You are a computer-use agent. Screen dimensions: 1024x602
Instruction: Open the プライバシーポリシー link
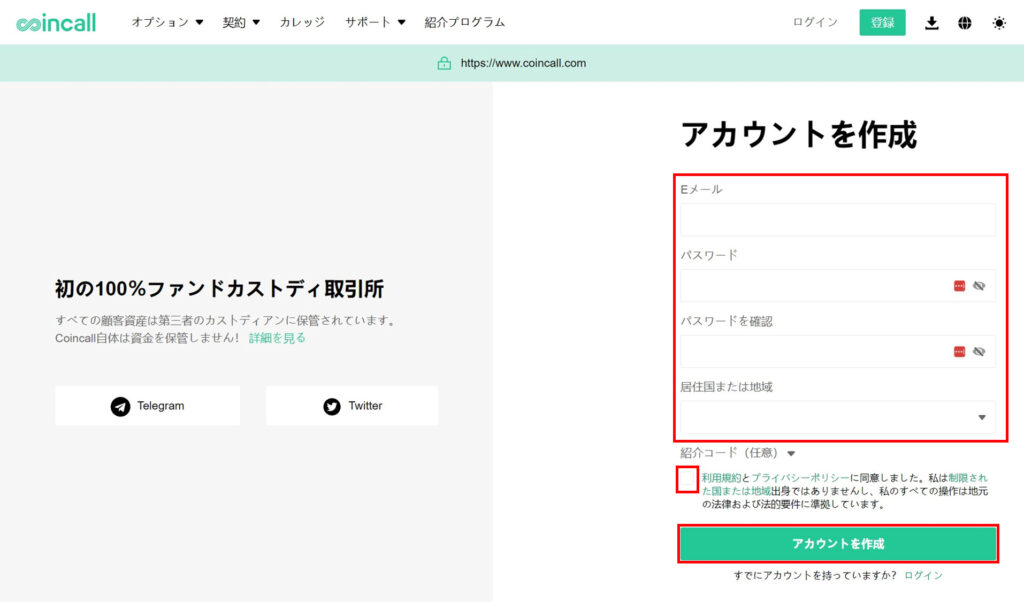(800, 478)
